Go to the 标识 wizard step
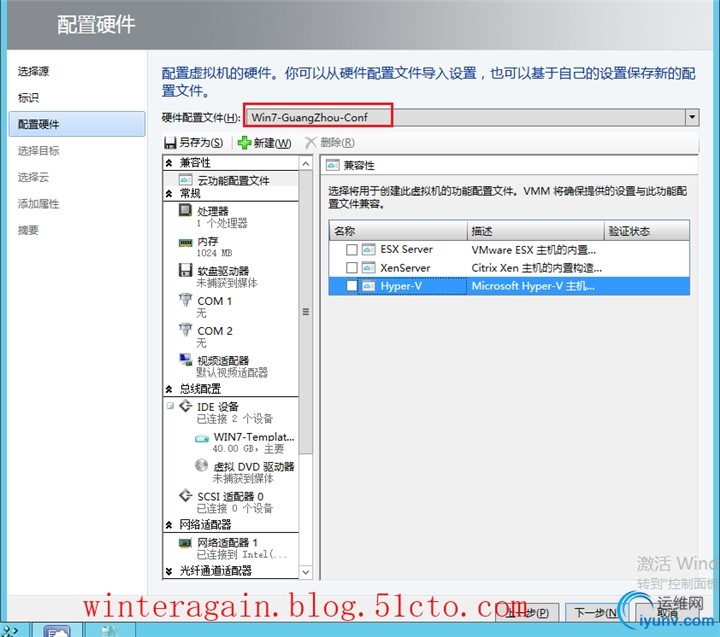This screenshot has height=637, width=720. pos(28,98)
